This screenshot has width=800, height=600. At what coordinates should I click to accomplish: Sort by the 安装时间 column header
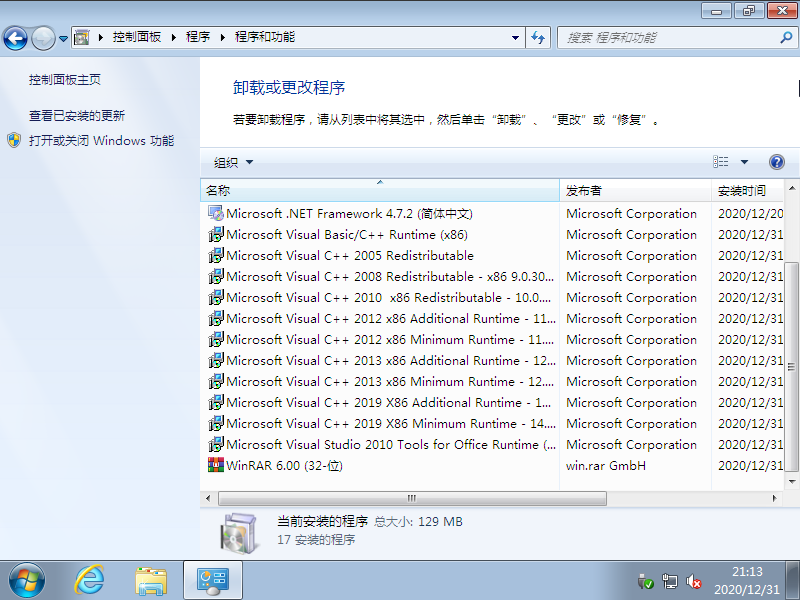tap(747, 191)
